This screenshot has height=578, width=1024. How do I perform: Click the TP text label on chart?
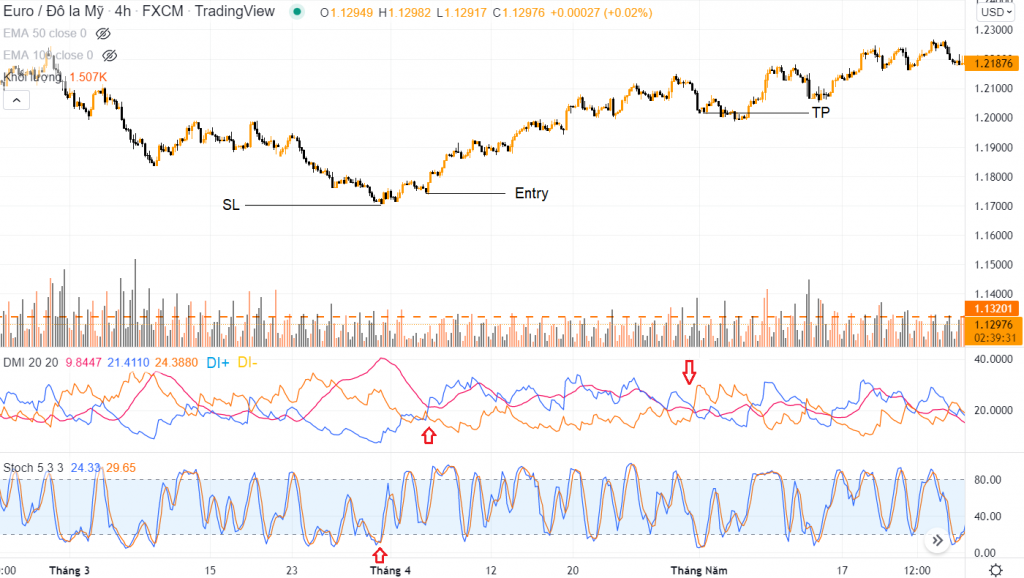pyautogui.click(x=820, y=113)
